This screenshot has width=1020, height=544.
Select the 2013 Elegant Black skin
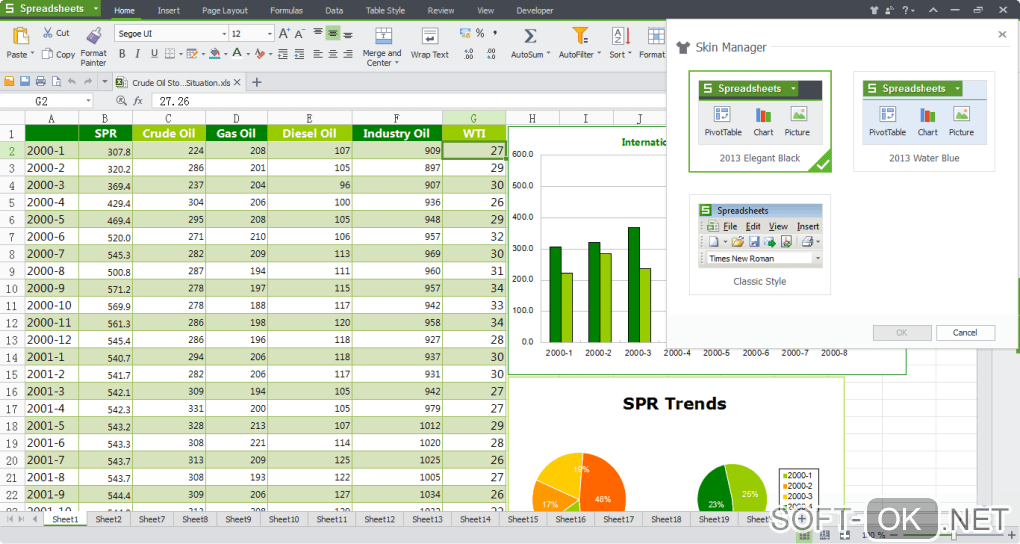pyautogui.click(x=760, y=122)
